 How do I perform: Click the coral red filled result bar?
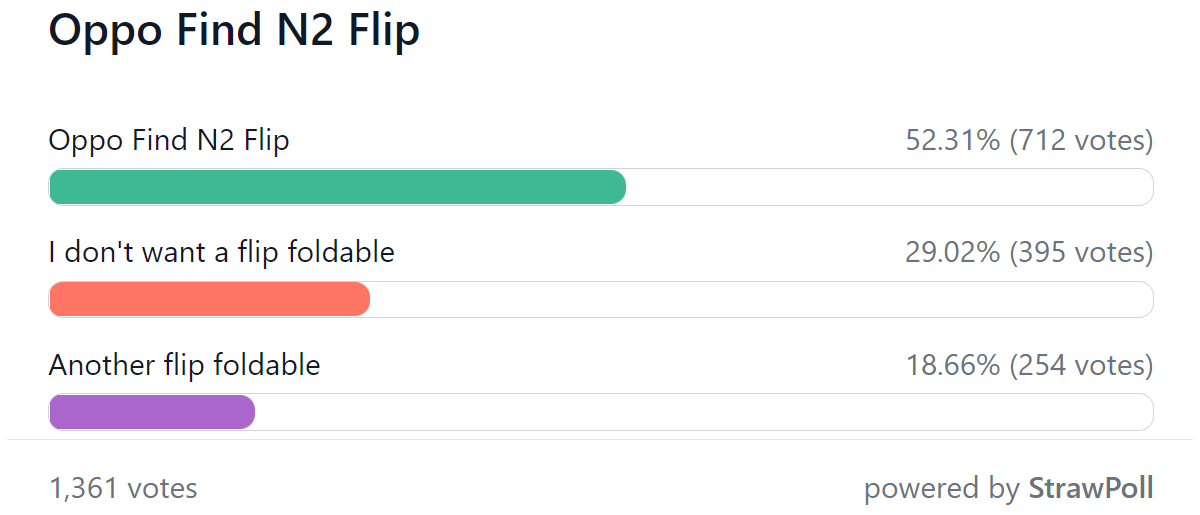(x=209, y=299)
